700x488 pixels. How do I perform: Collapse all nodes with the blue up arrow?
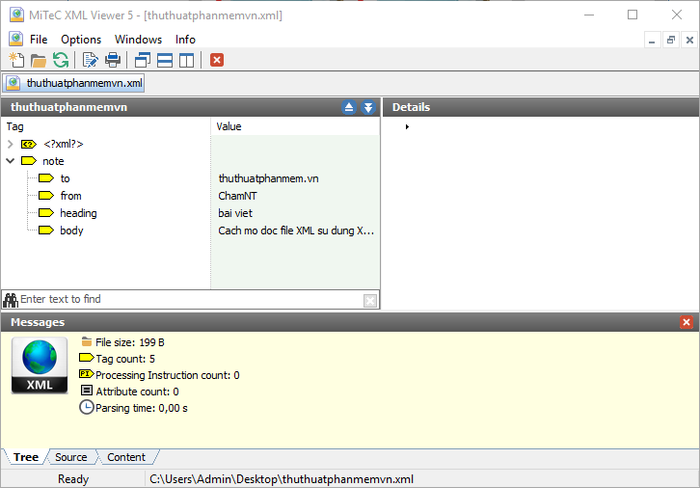[x=349, y=107]
